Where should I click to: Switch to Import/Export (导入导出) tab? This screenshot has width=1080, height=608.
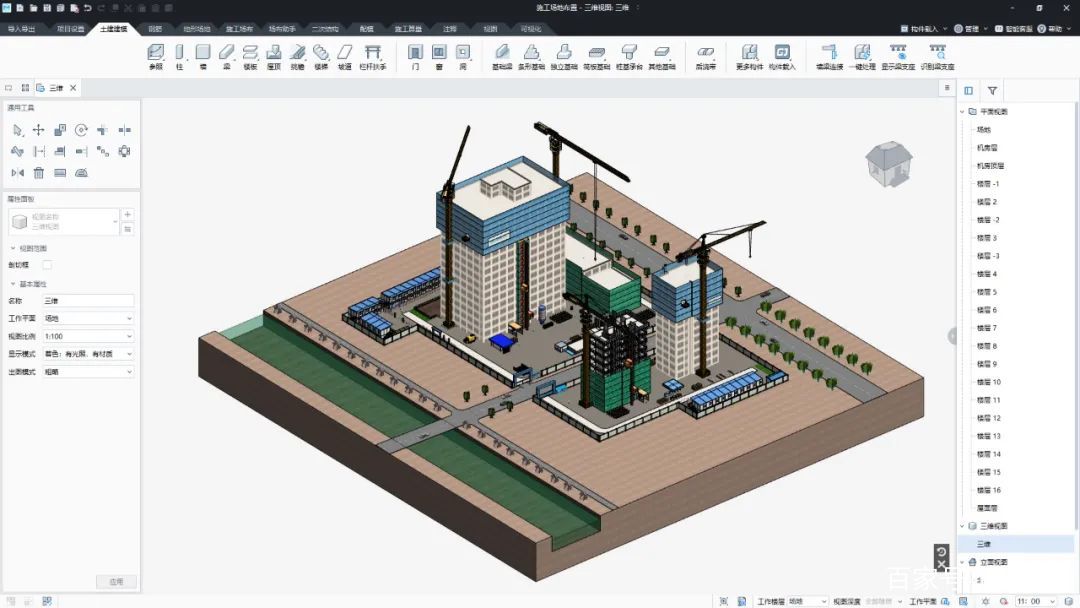[x=21, y=29]
